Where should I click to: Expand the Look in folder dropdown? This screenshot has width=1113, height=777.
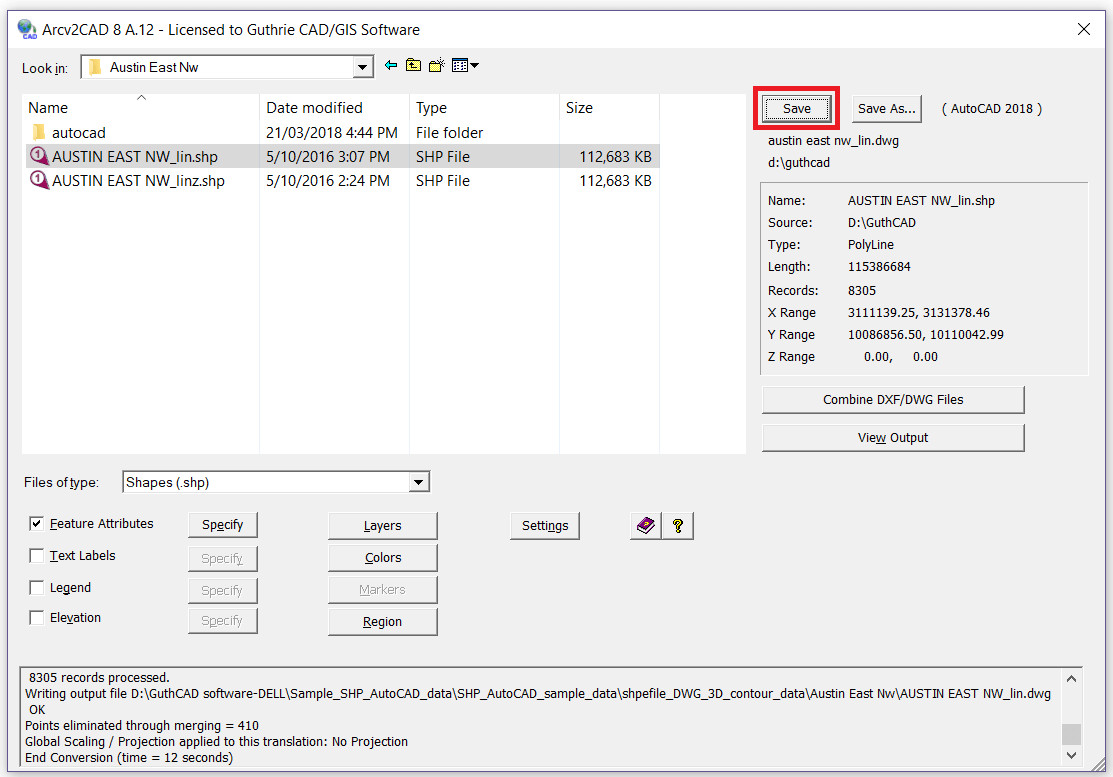362,67
